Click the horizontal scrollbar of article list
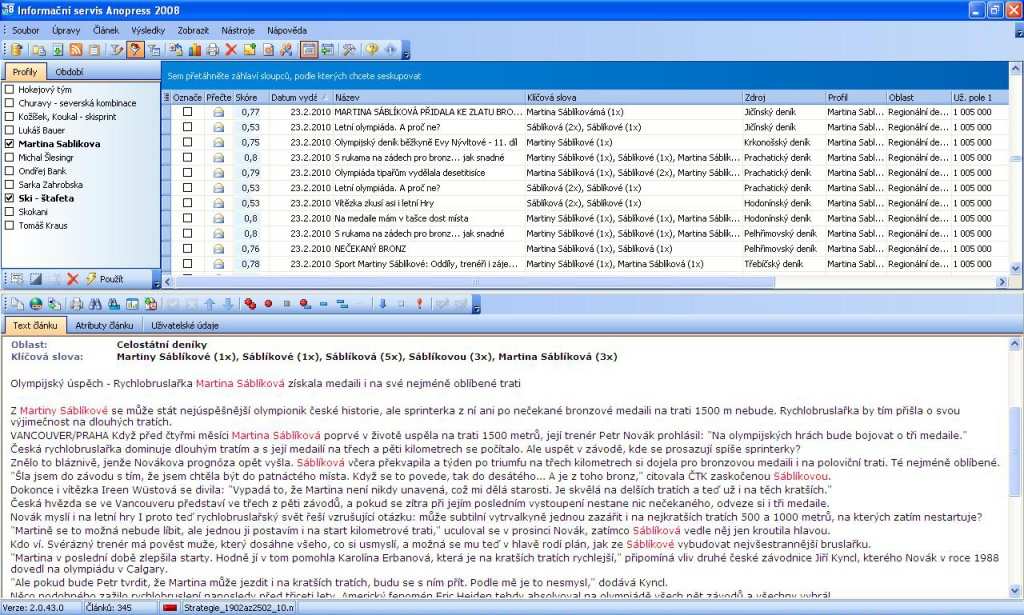The width and height of the screenshot is (1024, 615). 475,282
